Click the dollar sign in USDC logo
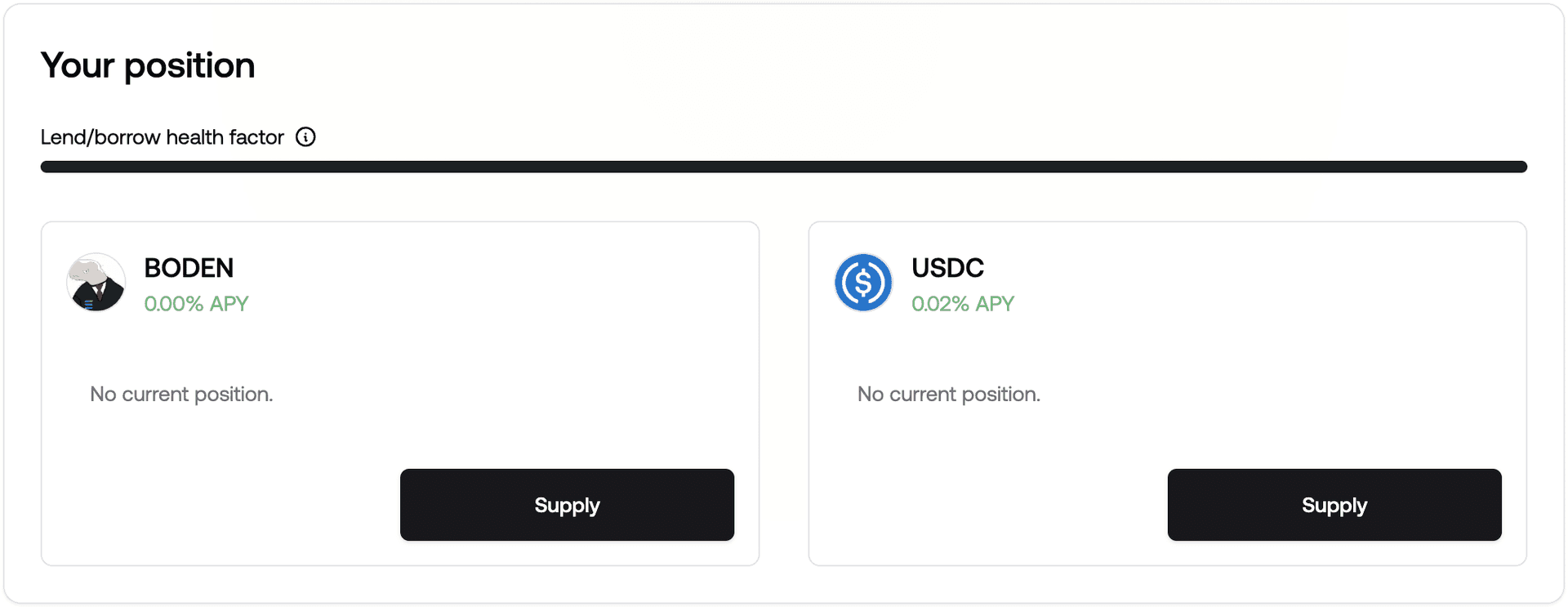The image size is (1568, 607). coord(863,283)
